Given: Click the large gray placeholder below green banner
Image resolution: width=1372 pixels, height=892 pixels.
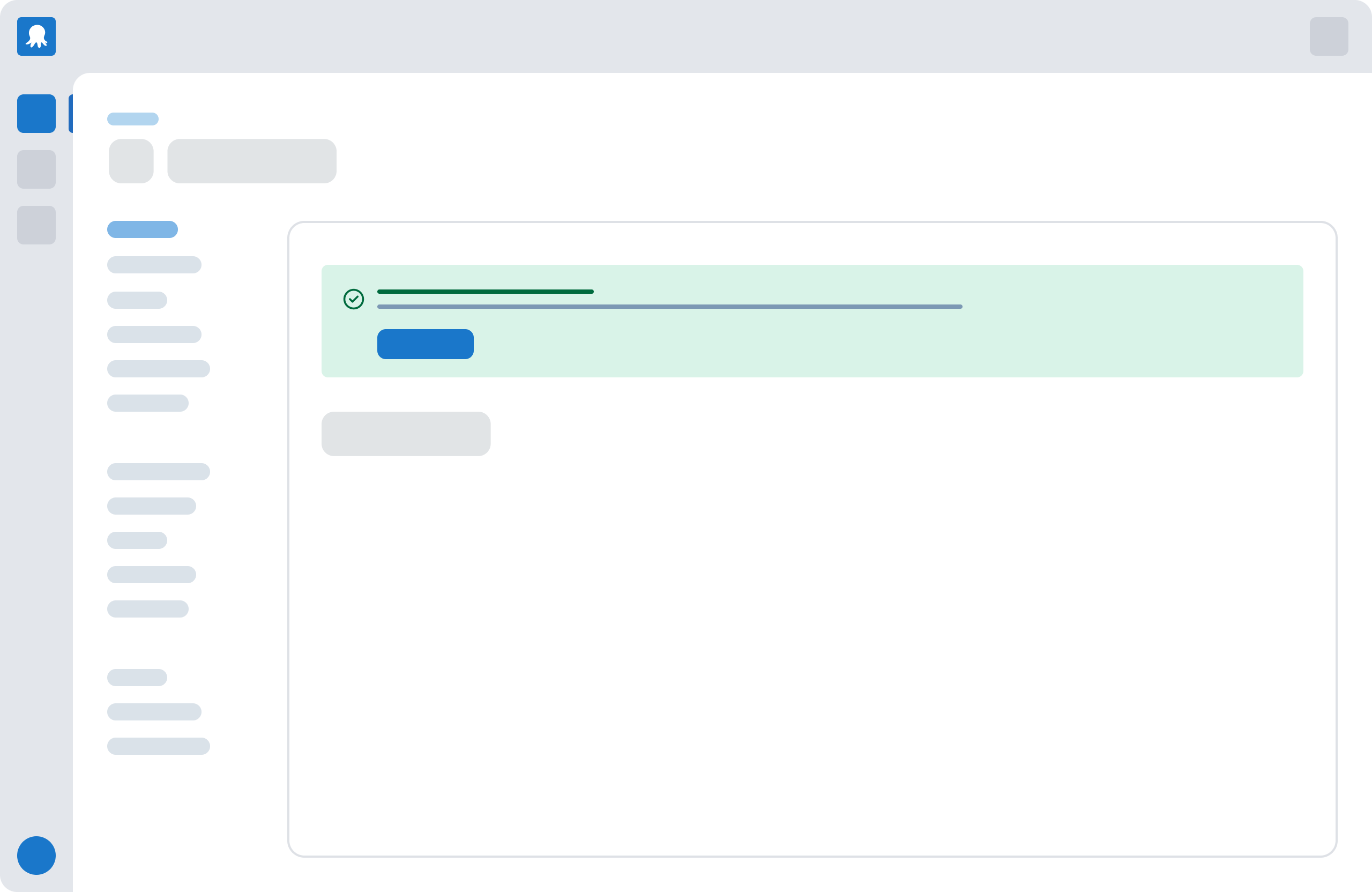Looking at the screenshot, I should click(x=406, y=434).
